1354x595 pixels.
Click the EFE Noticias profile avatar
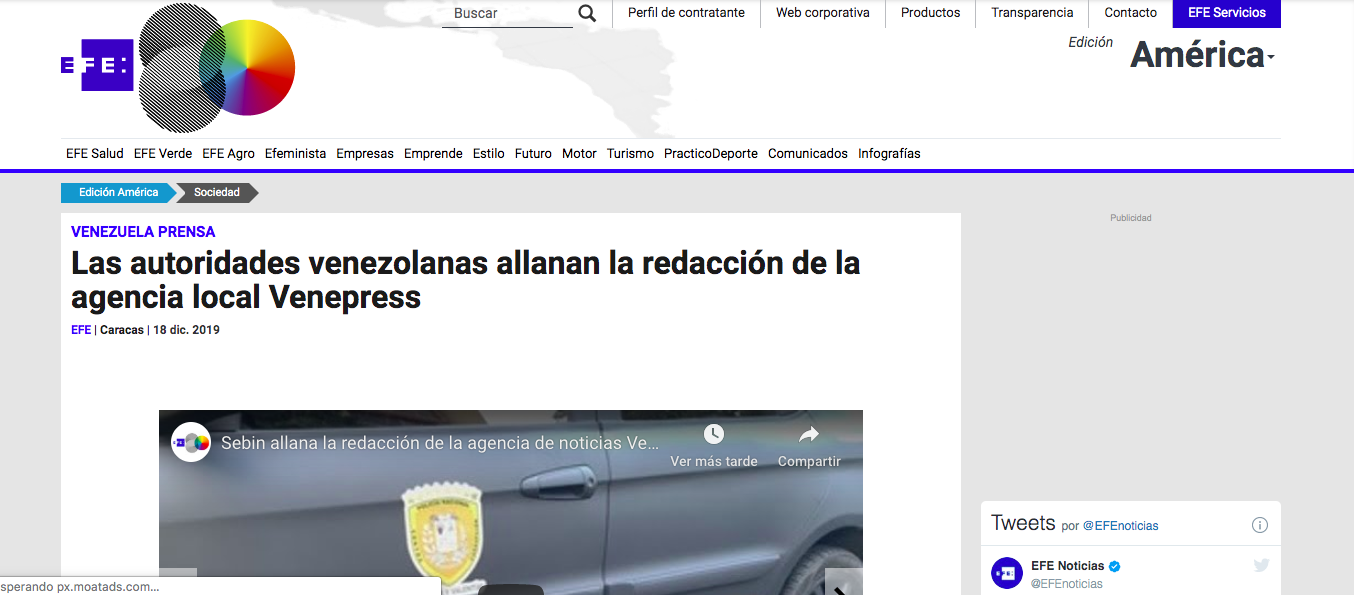click(1007, 573)
